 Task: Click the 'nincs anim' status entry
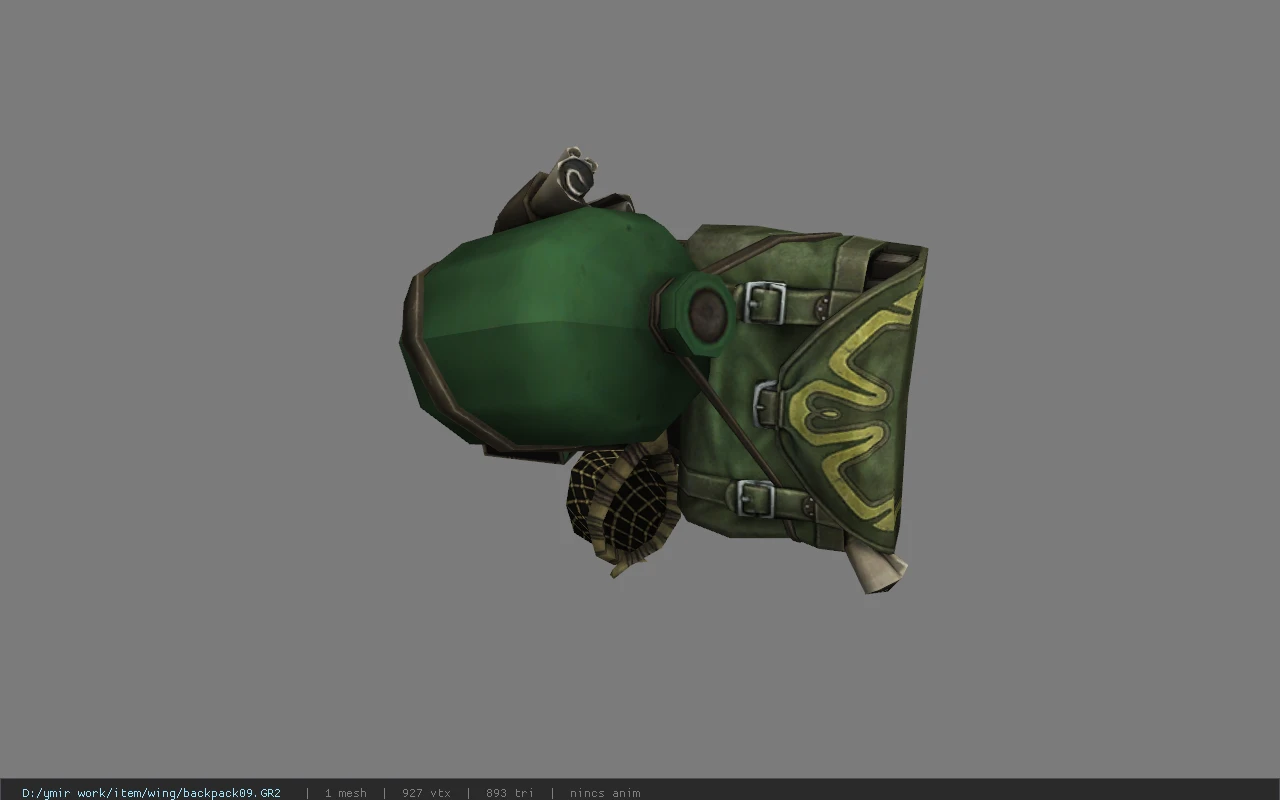click(605, 793)
